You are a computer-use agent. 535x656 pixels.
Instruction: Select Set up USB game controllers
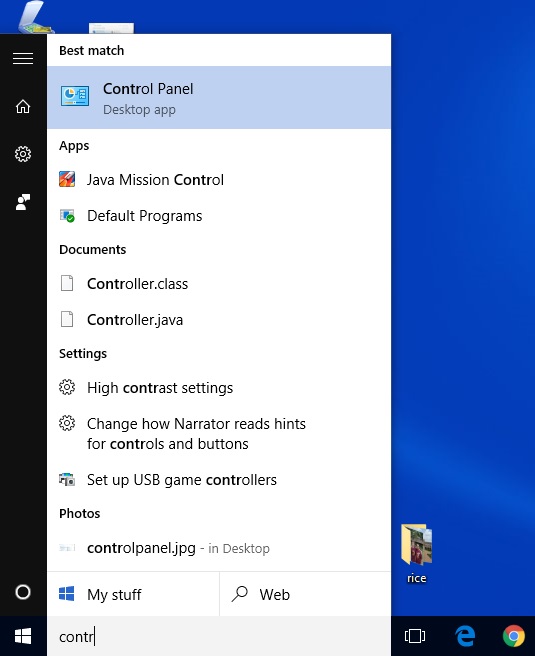coord(219,480)
